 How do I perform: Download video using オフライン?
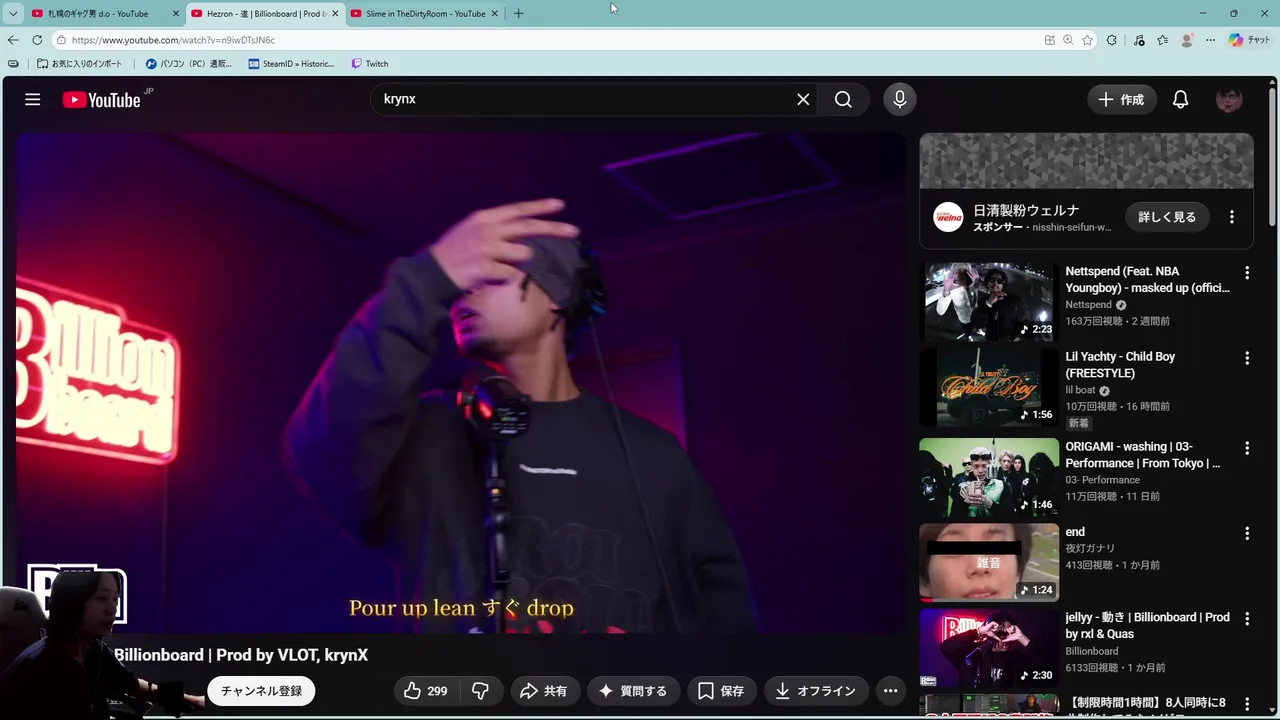tap(816, 691)
